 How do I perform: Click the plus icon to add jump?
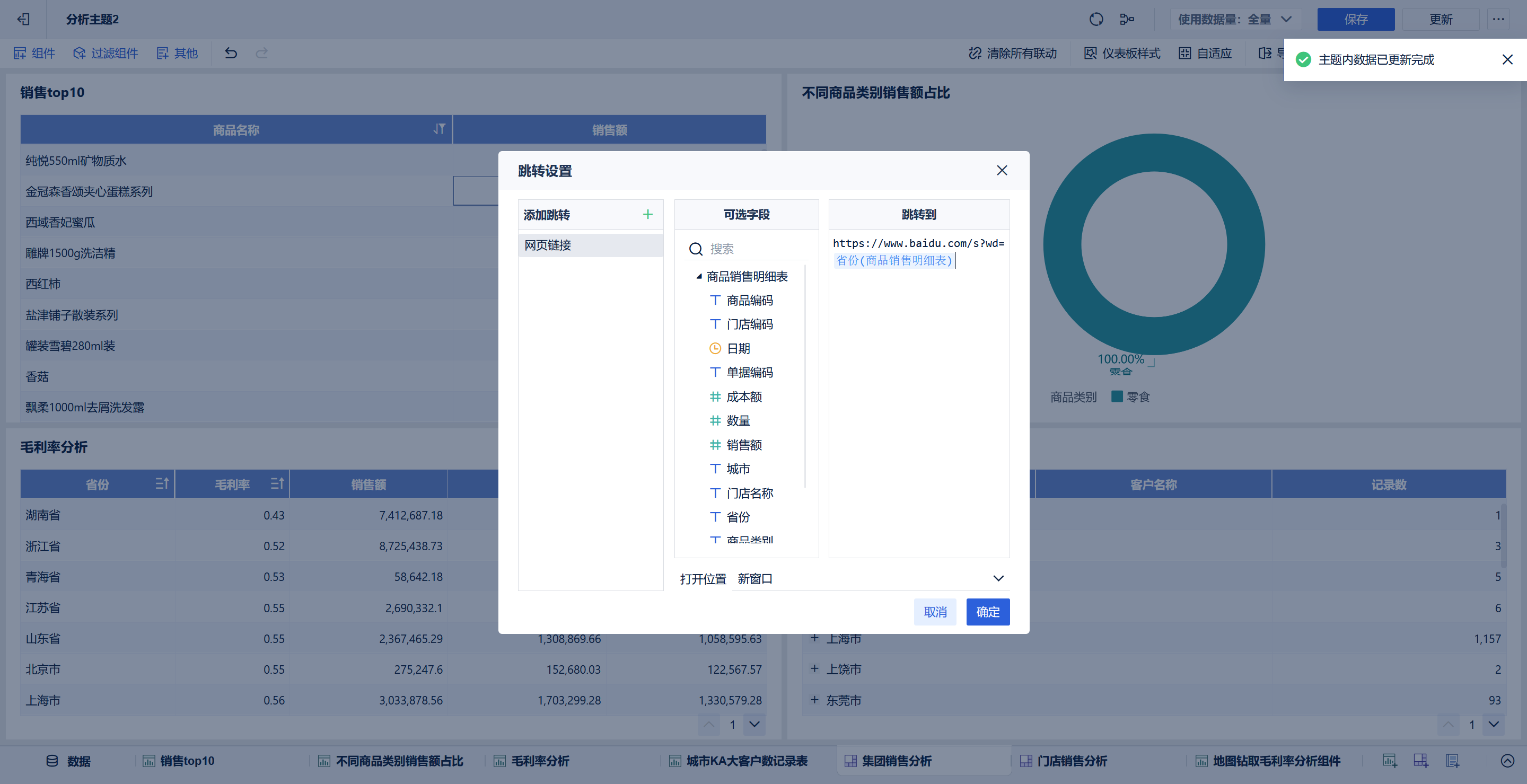(x=647, y=215)
